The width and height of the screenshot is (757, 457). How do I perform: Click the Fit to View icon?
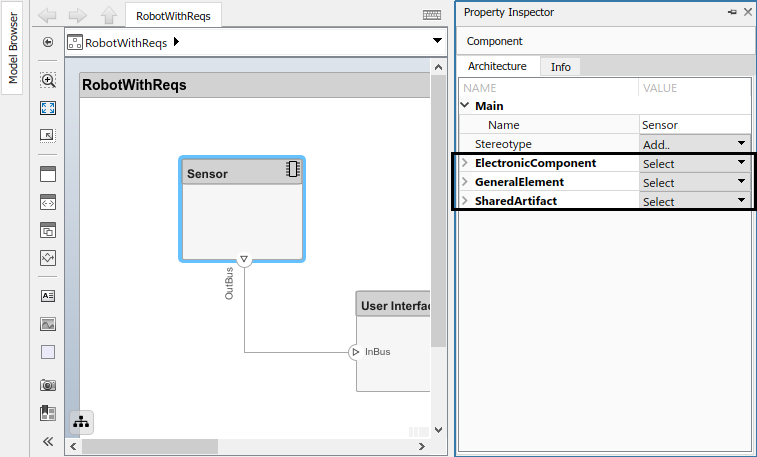click(48, 108)
